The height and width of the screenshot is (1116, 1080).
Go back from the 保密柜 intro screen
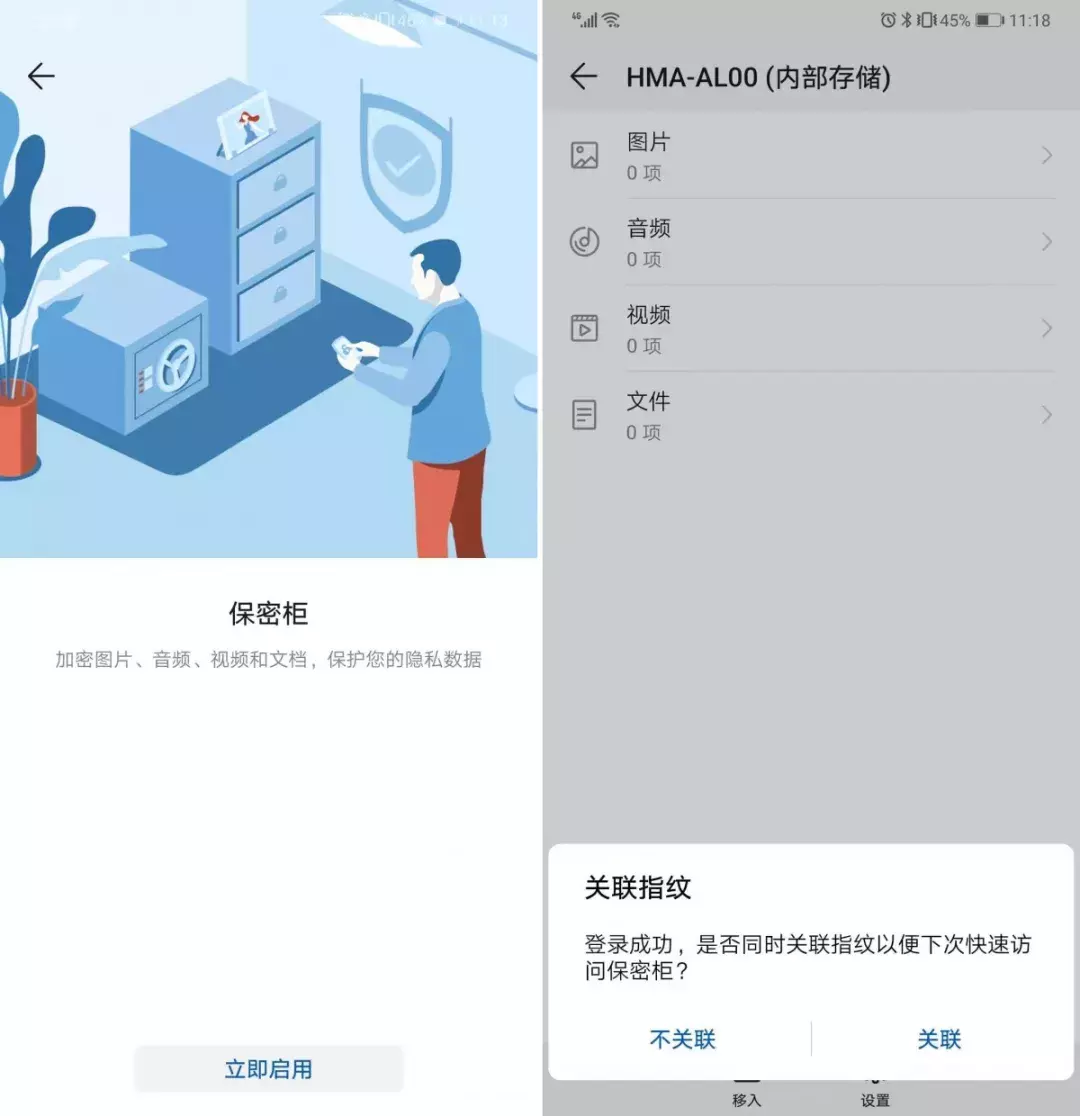(41, 75)
